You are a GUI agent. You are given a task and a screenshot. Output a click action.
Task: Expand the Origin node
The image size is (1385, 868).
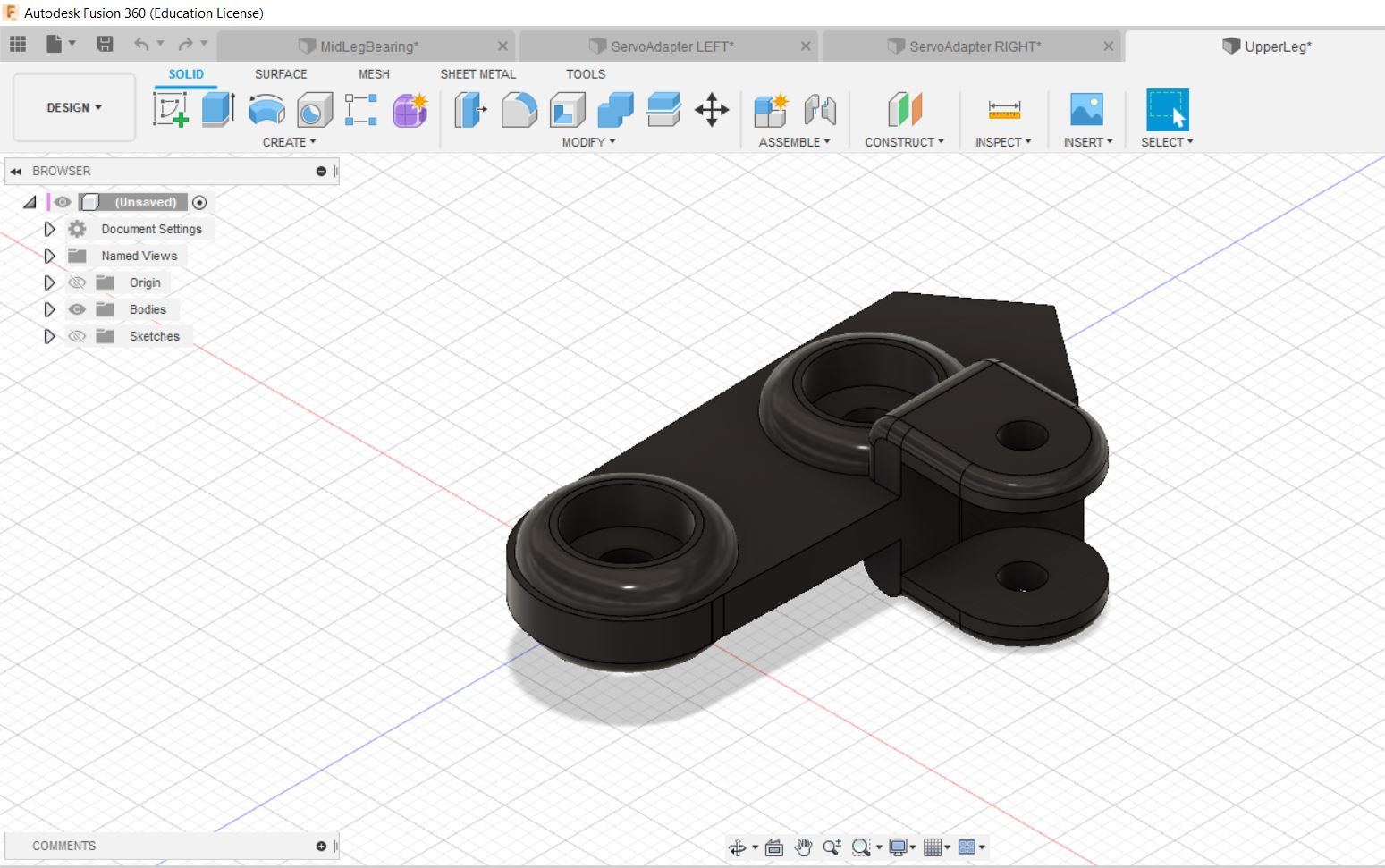coord(49,282)
